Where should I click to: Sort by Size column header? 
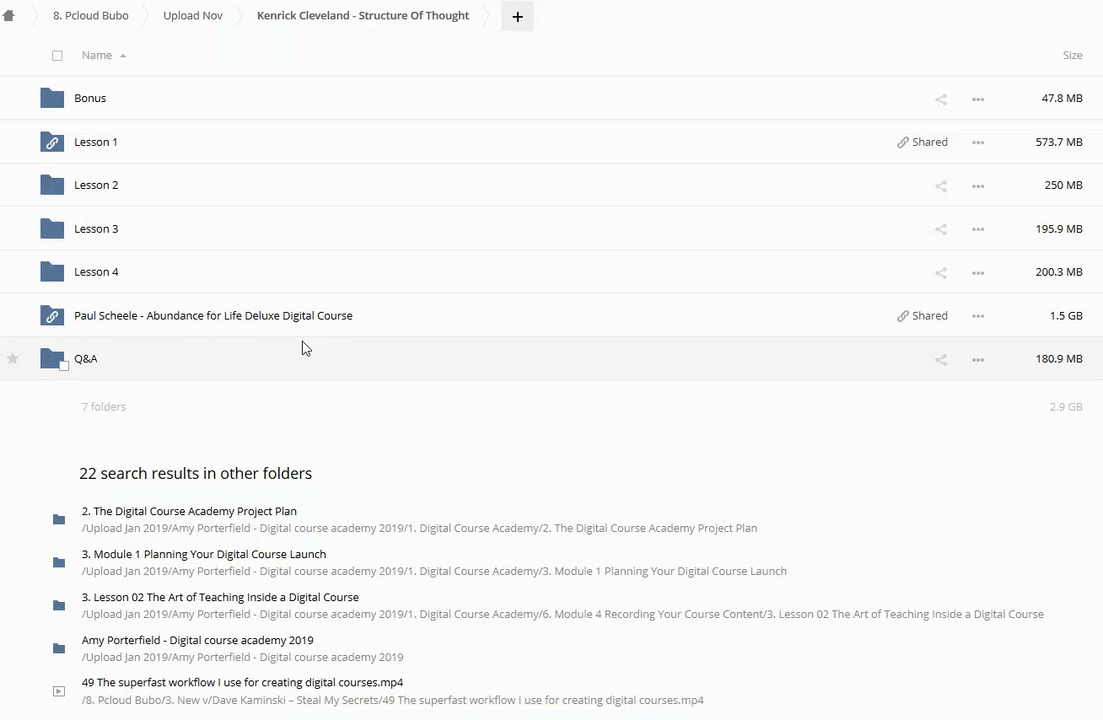point(1072,56)
